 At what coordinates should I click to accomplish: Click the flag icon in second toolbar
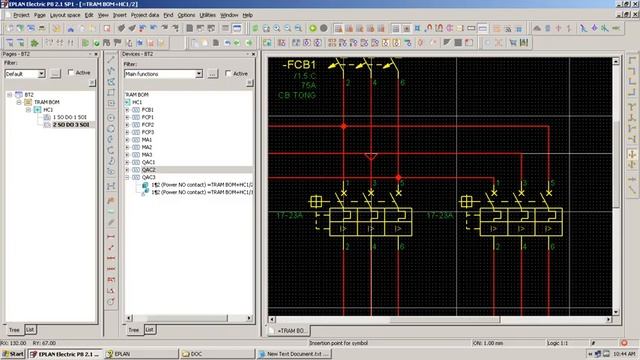pos(118,43)
